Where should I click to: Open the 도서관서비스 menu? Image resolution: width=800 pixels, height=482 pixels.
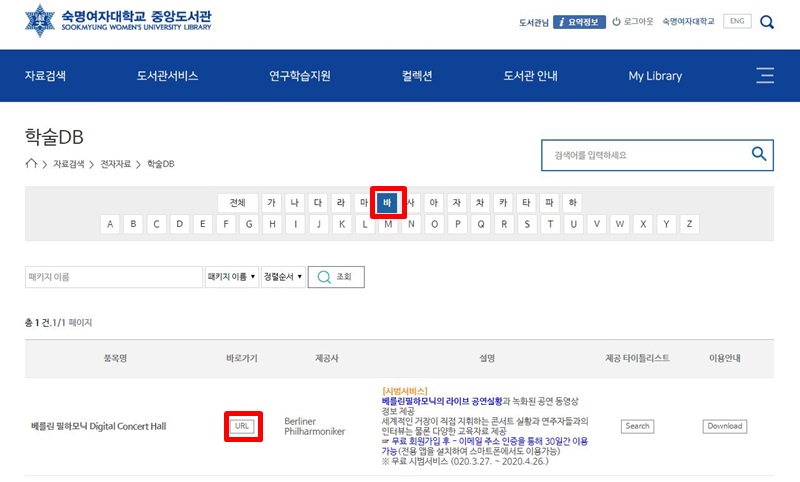pos(167,76)
